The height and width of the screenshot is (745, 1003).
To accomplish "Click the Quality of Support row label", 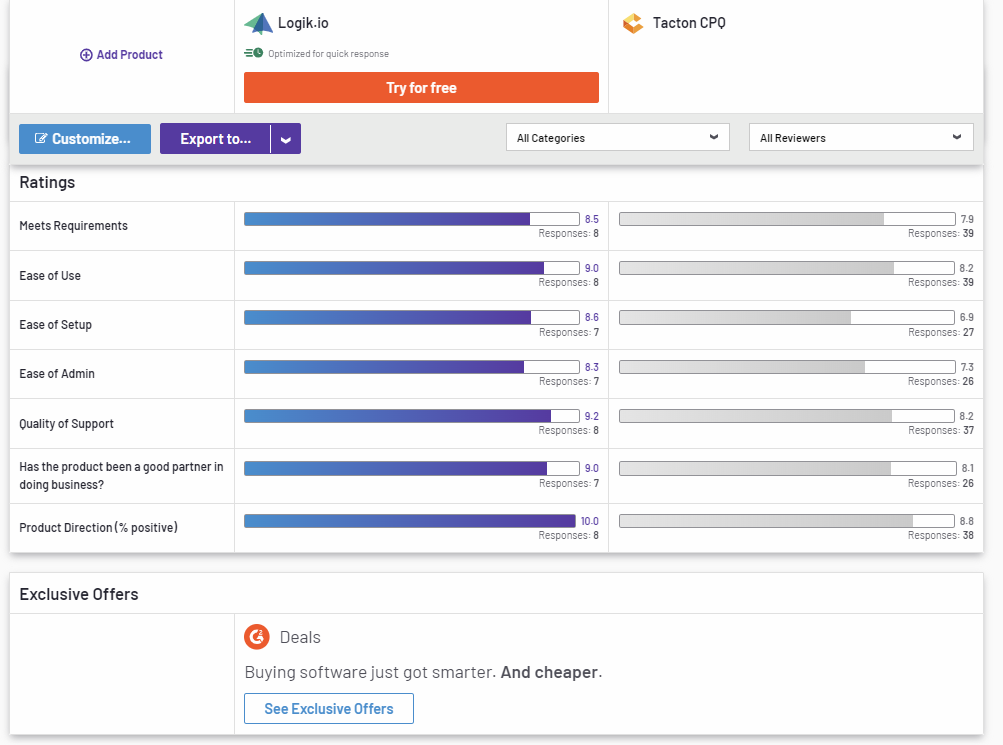I will coord(67,424).
